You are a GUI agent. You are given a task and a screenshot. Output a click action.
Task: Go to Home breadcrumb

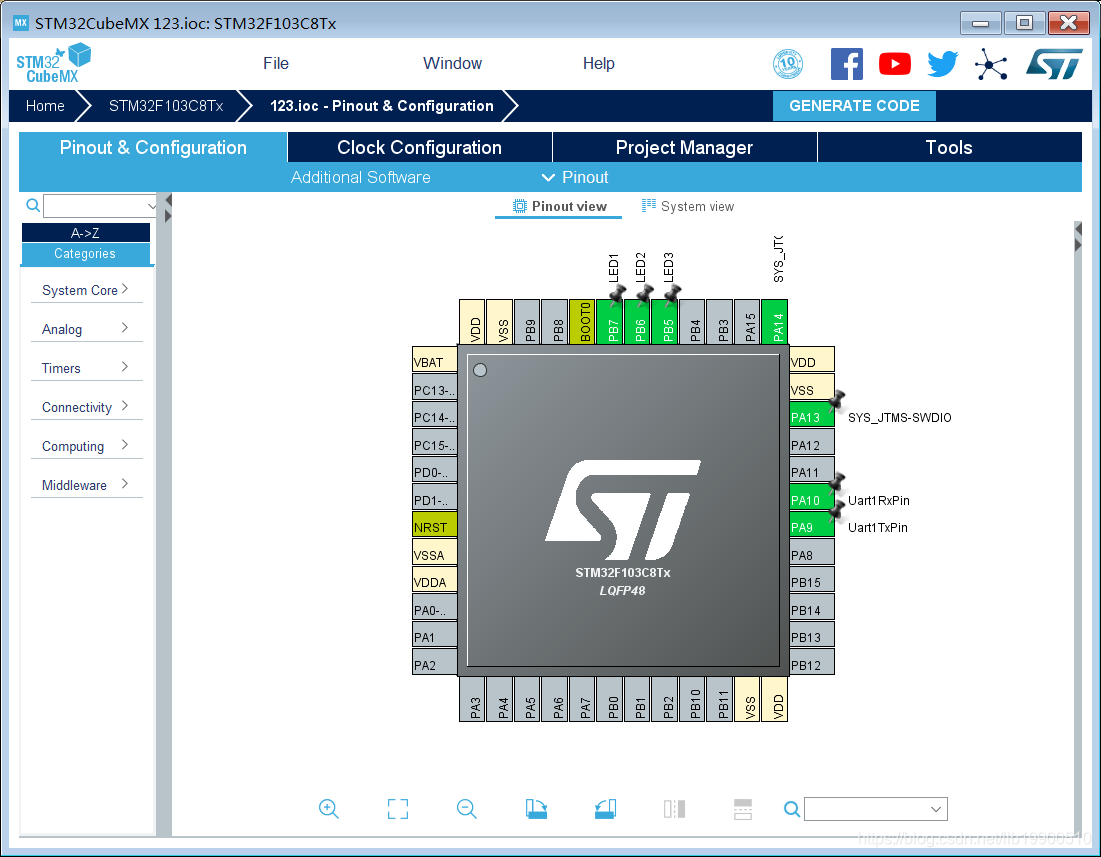click(45, 106)
